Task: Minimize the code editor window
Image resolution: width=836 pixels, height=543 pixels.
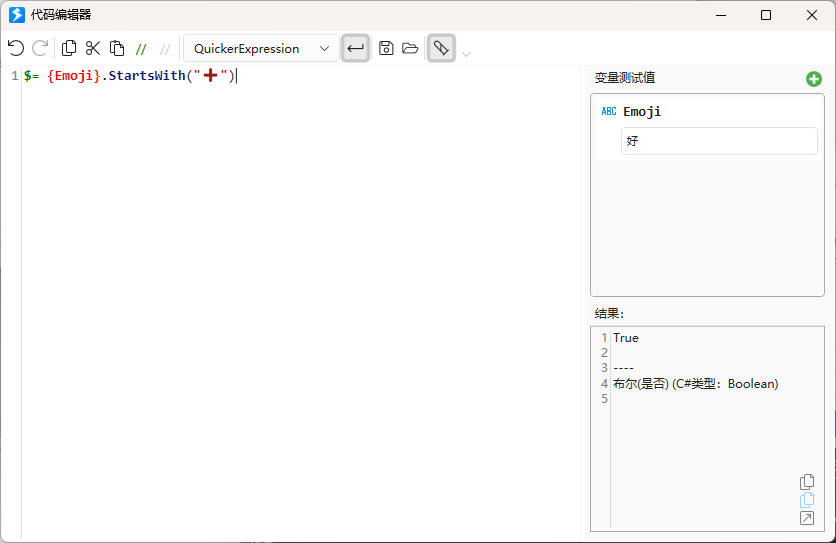Action: (721, 15)
